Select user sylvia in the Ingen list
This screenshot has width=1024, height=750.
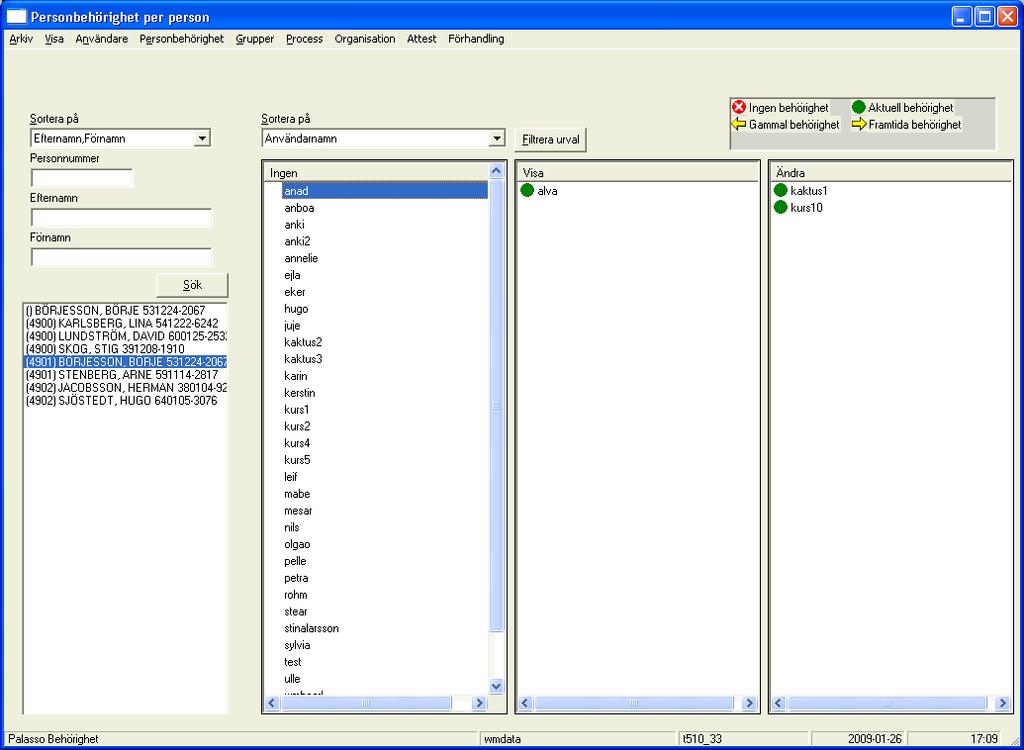[297, 645]
